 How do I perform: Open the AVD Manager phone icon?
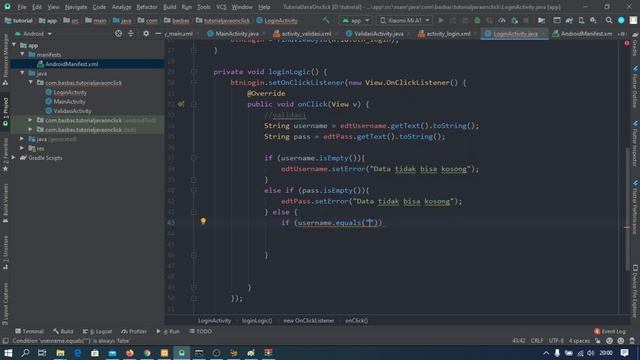tap(581, 20)
